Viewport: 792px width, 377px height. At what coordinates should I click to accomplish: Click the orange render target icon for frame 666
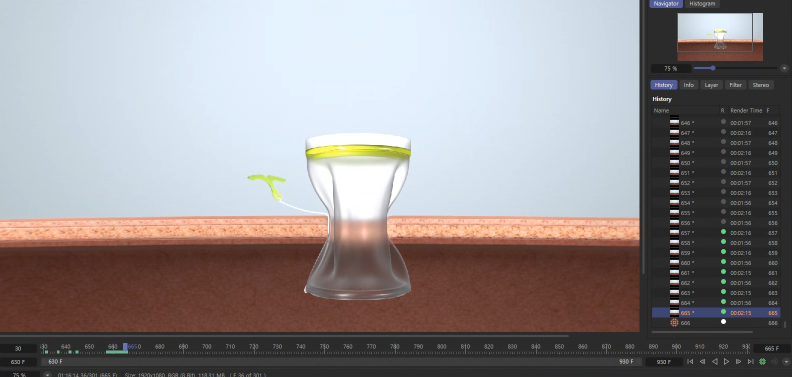[x=674, y=322]
